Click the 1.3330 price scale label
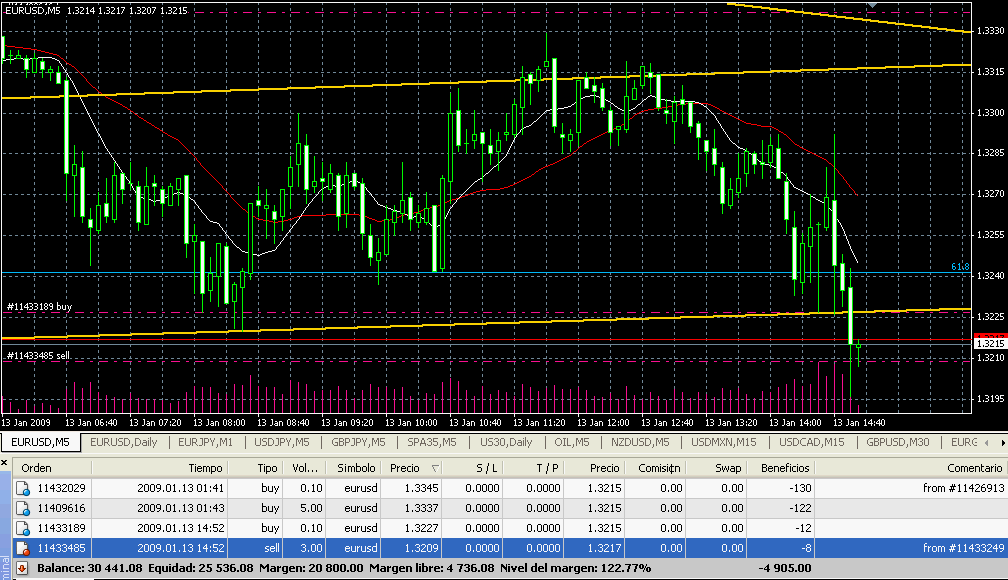 (990, 31)
